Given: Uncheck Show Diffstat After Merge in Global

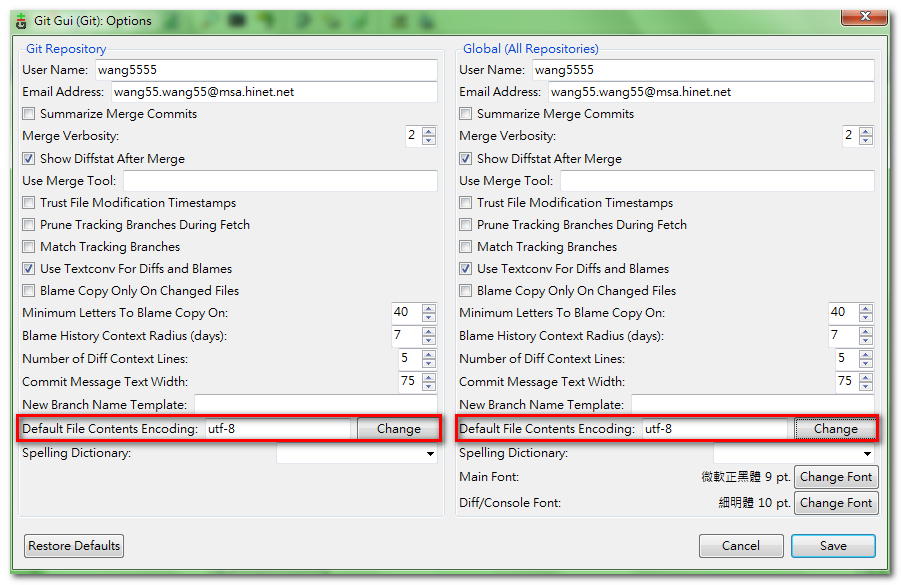Looking at the screenshot, I should pos(466,159).
